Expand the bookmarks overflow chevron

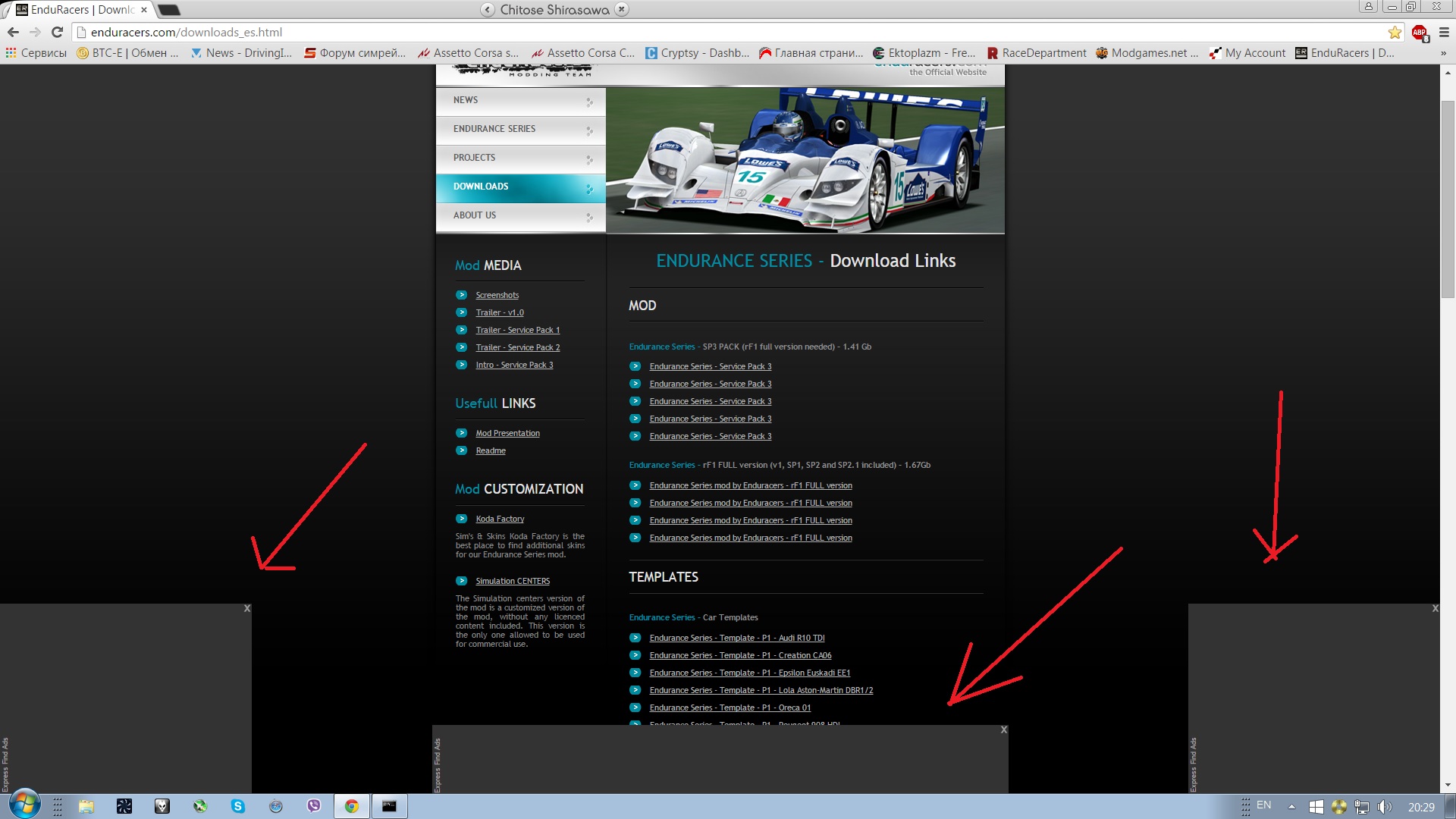pos(1443,53)
